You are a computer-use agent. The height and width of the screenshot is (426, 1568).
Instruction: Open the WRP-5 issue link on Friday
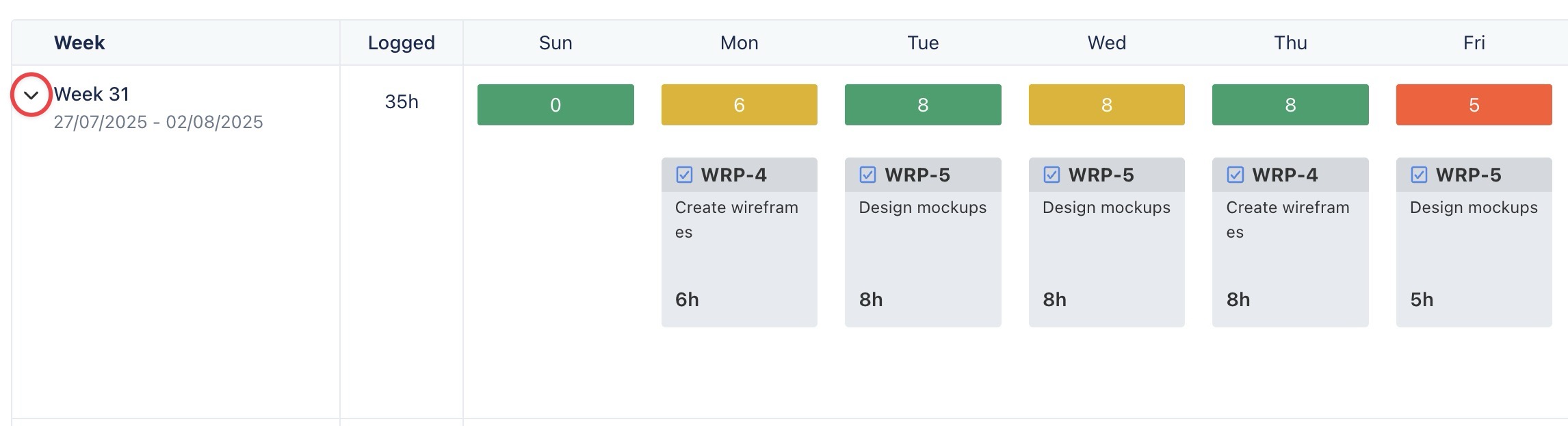1468,175
